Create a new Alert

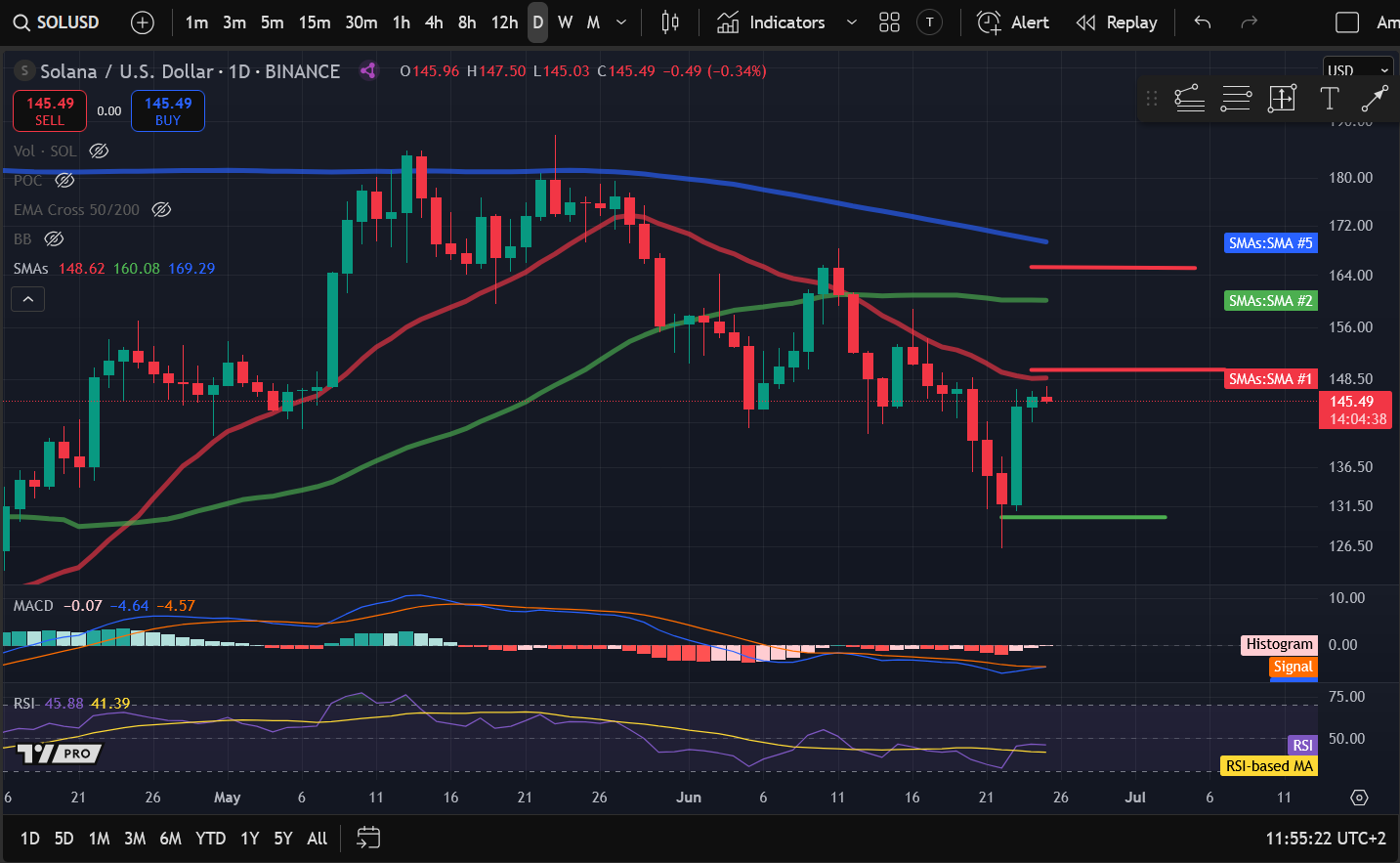1013,22
